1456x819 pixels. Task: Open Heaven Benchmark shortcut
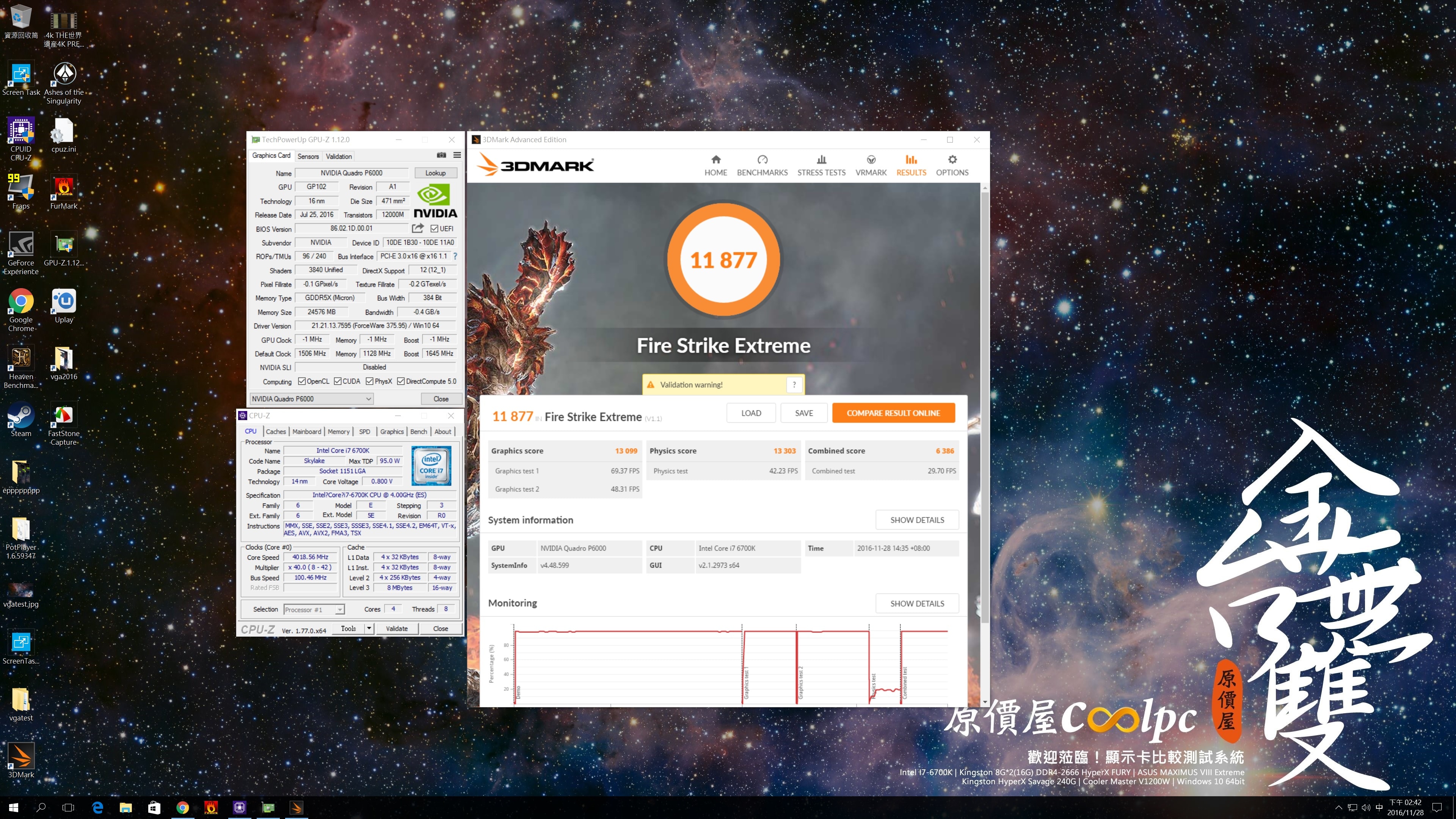21,366
